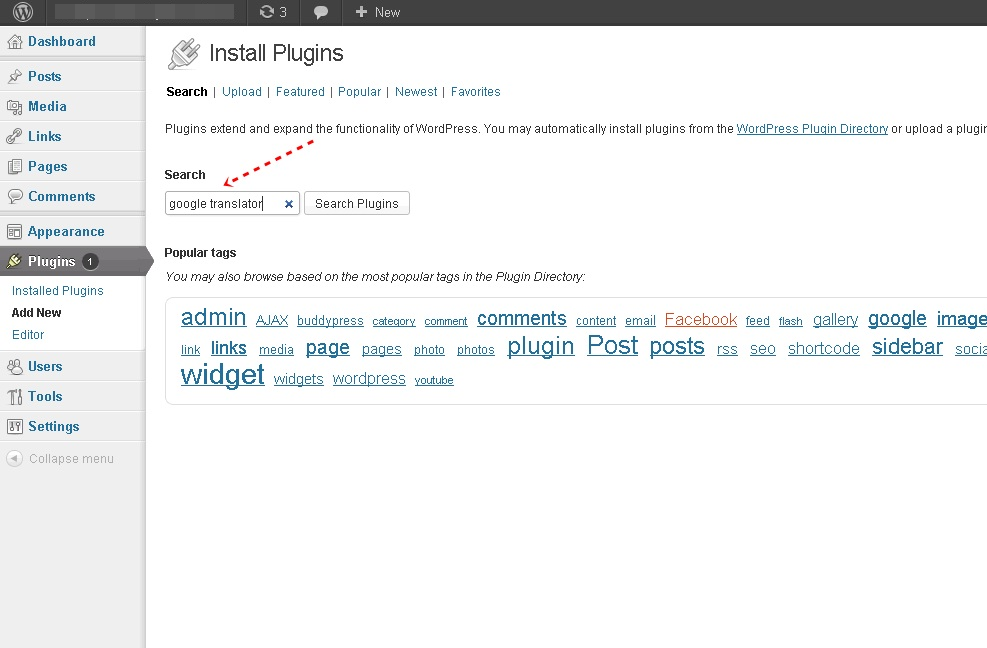Open the plugin Editor submenu item

click(x=28, y=335)
